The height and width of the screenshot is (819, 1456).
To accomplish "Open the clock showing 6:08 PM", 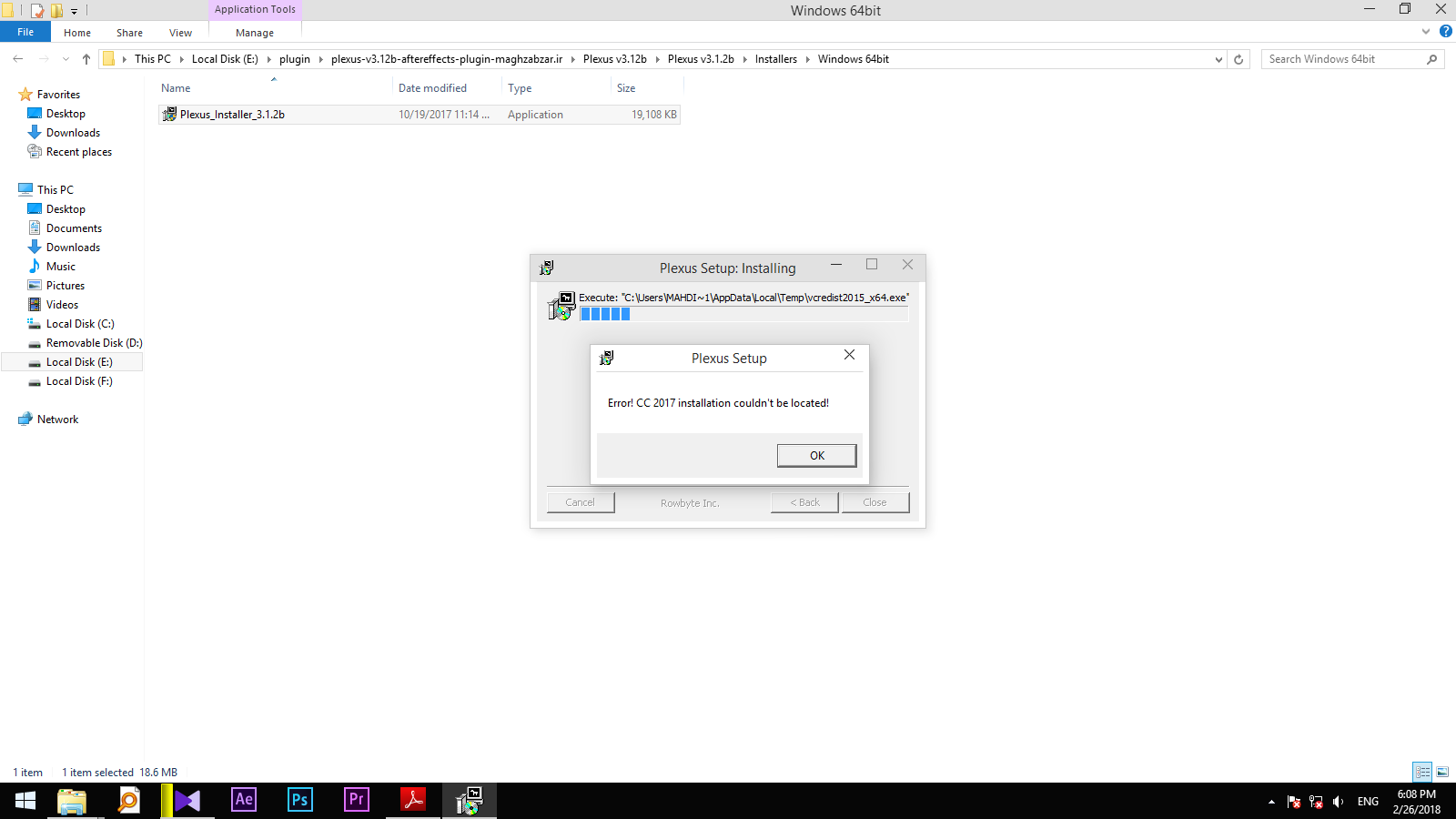I will tap(1417, 802).
